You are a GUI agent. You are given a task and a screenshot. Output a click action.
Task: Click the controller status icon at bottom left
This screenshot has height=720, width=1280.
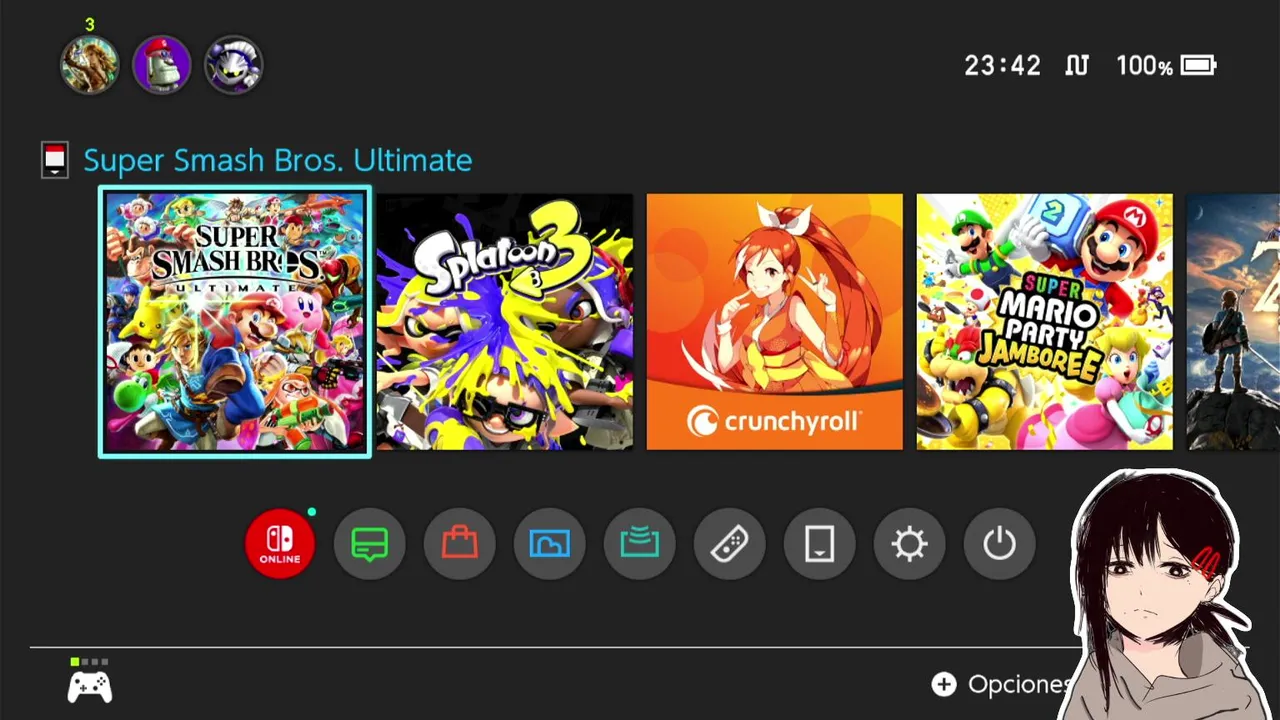pyautogui.click(x=90, y=681)
